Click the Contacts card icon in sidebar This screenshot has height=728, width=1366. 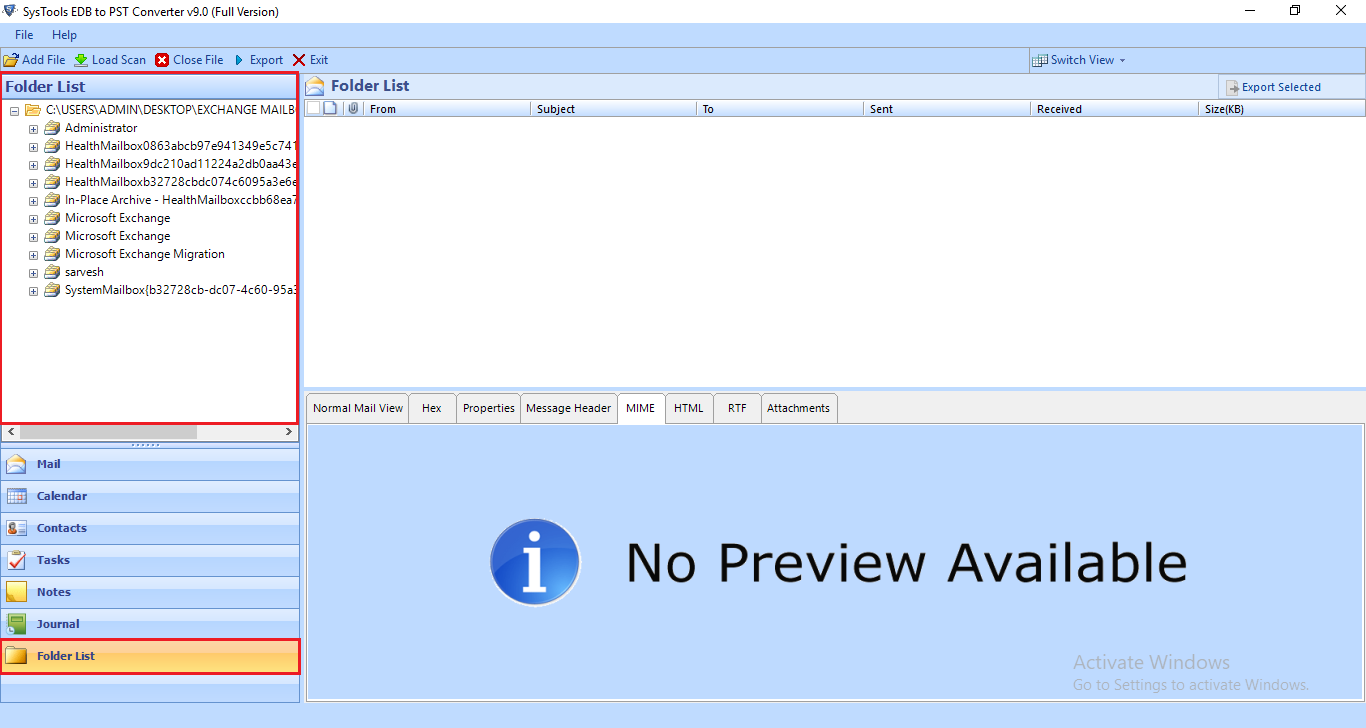[x=17, y=528]
